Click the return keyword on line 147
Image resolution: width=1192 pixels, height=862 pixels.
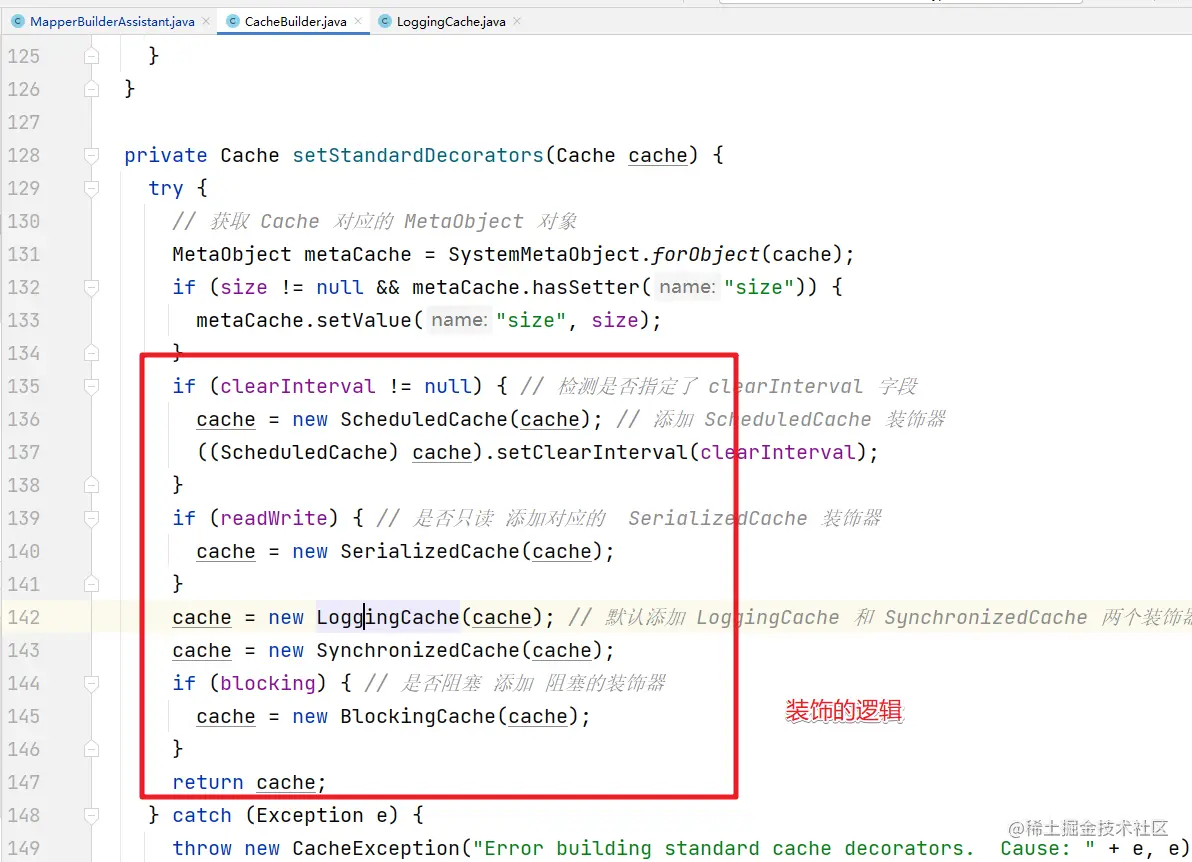[x=208, y=783]
